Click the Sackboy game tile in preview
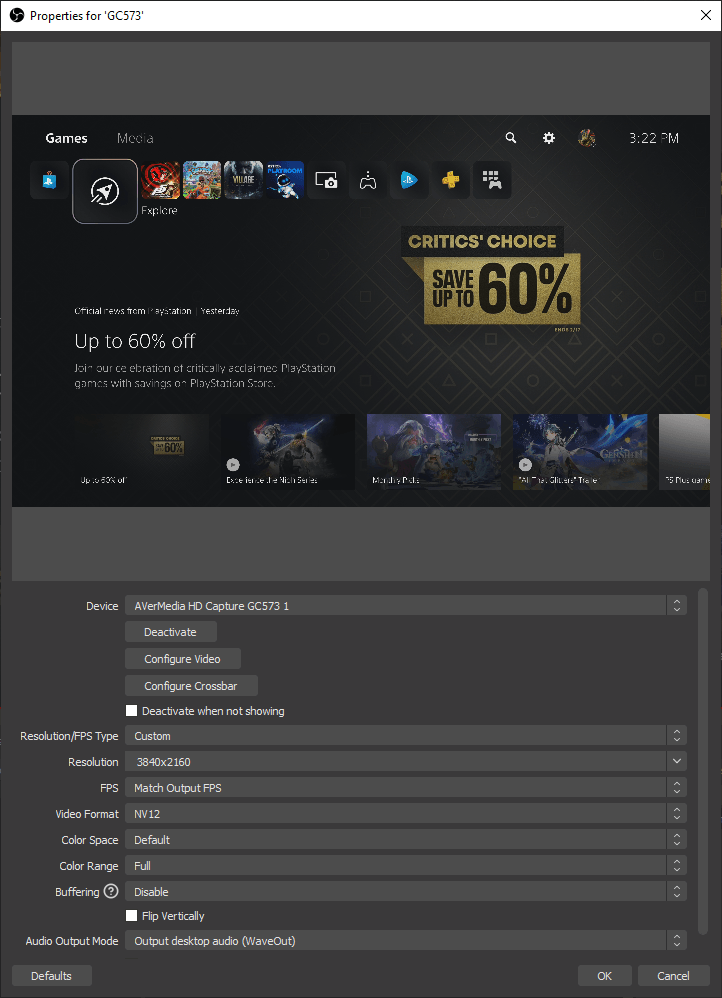The width and height of the screenshot is (722, 998). [x=202, y=181]
